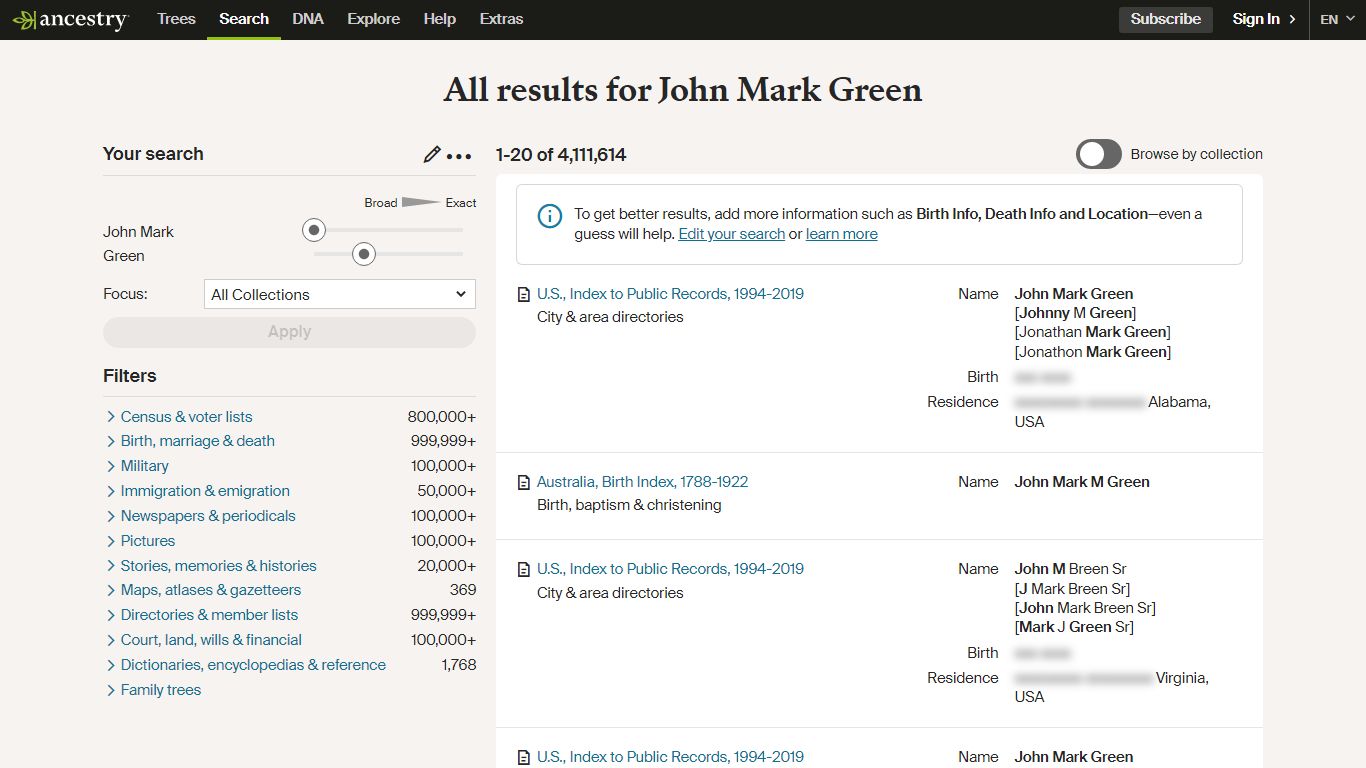
Task: Open Australia, Birth Index, 1788-1922 result
Action: tap(642, 482)
